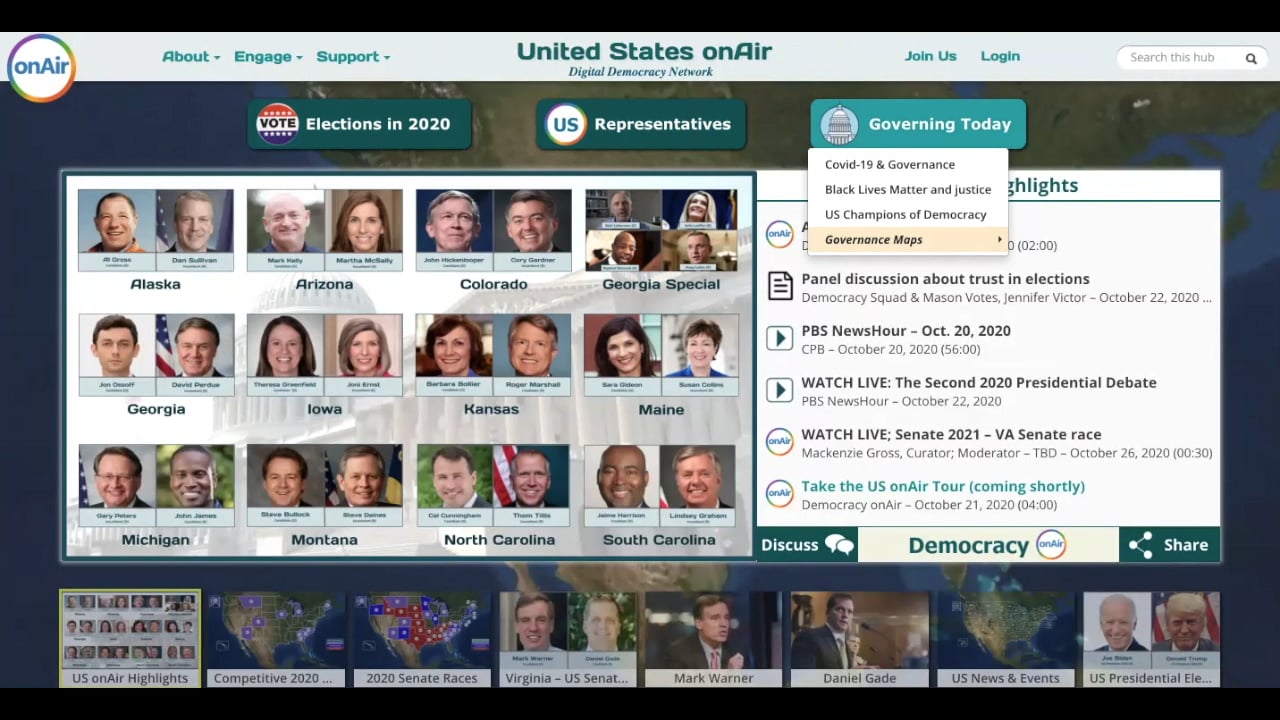Click the play icon for Presidential Debate

[779, 391]
